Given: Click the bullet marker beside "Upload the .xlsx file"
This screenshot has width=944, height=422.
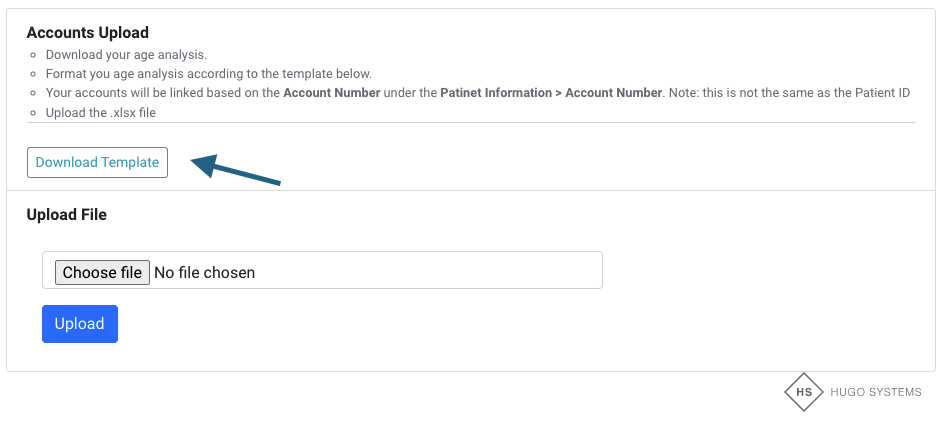Looking at the screenshot, I should click(x=33, y=113).
